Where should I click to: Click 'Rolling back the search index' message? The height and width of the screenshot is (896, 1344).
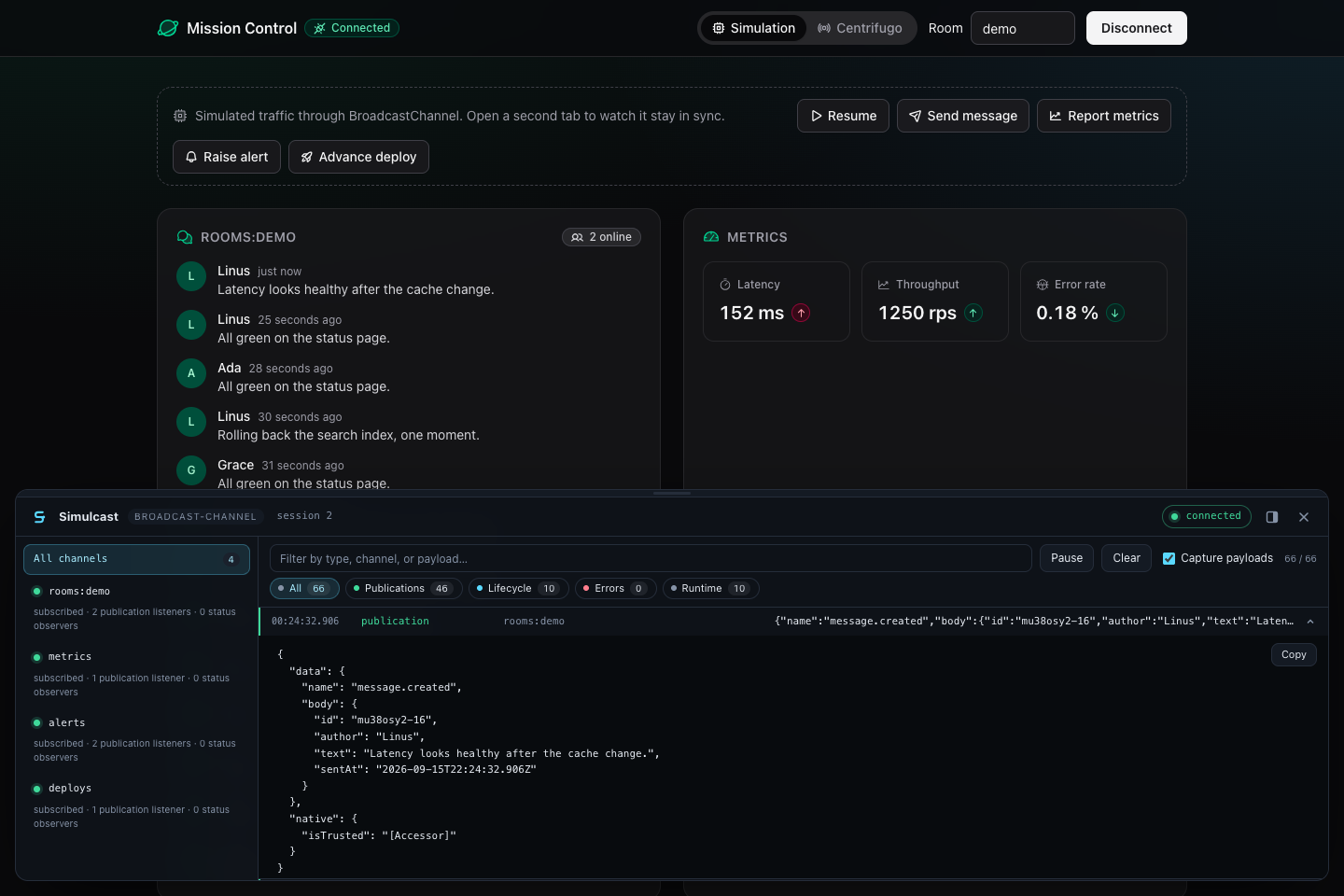point(348,435)
